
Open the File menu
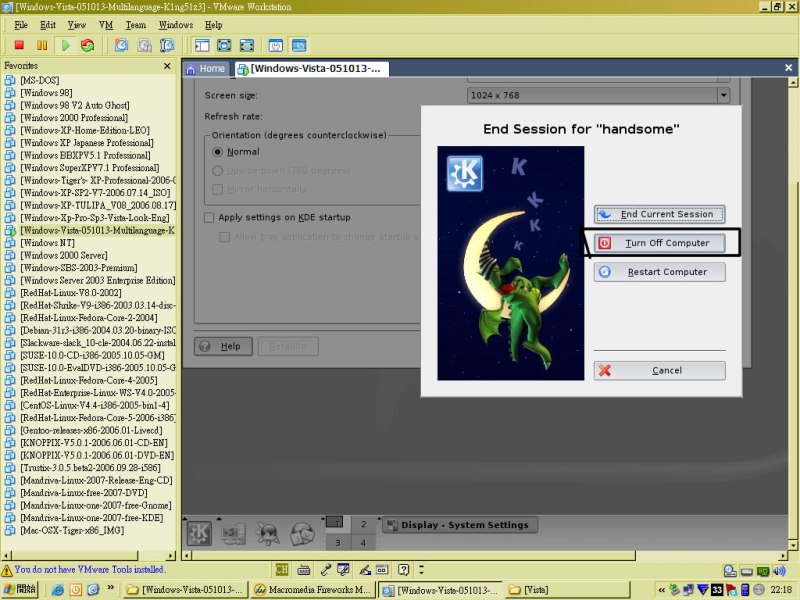click(21, 25)
